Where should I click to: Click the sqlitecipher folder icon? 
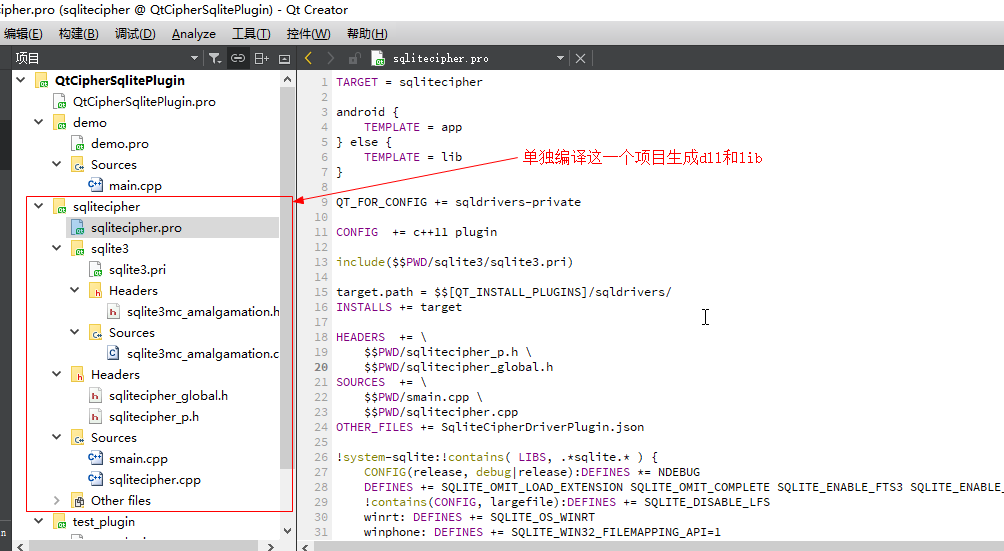[x=60, y=207]
